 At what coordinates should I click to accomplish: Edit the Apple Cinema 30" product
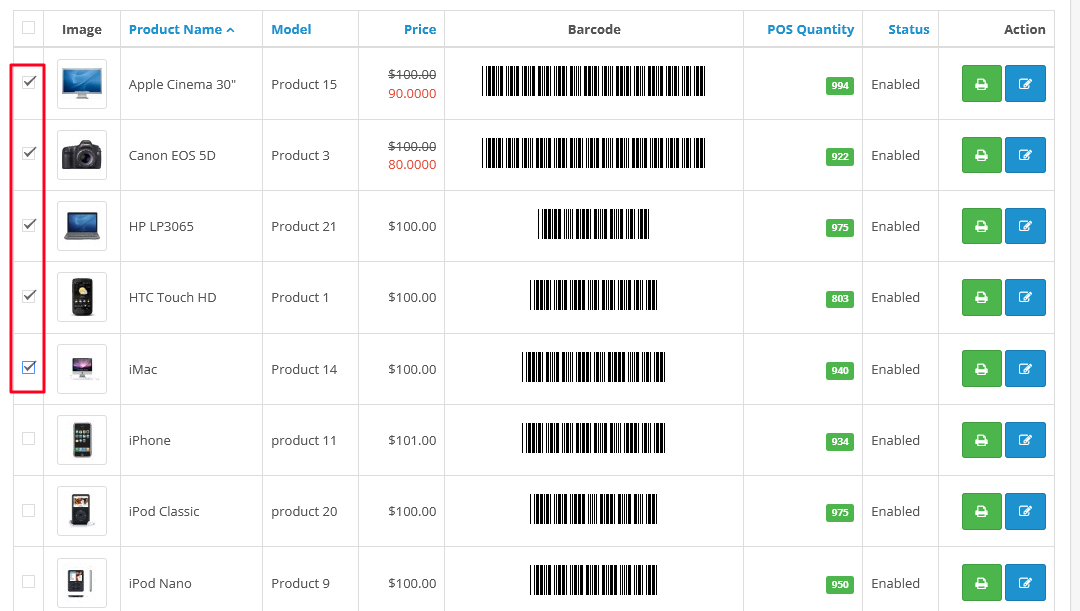tap(1025, 84)
